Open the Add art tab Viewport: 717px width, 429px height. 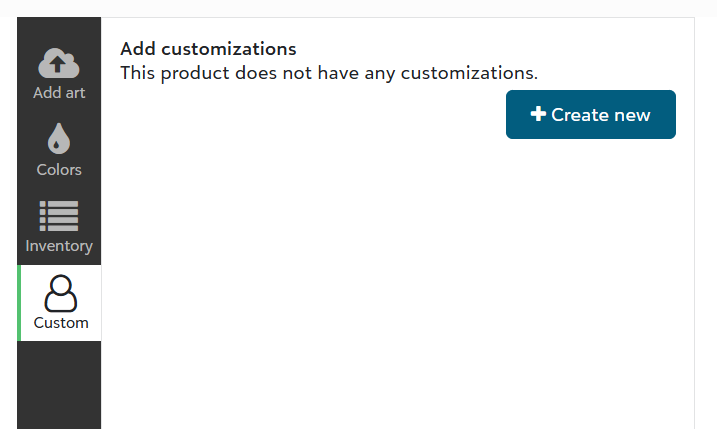click(59, 74)
